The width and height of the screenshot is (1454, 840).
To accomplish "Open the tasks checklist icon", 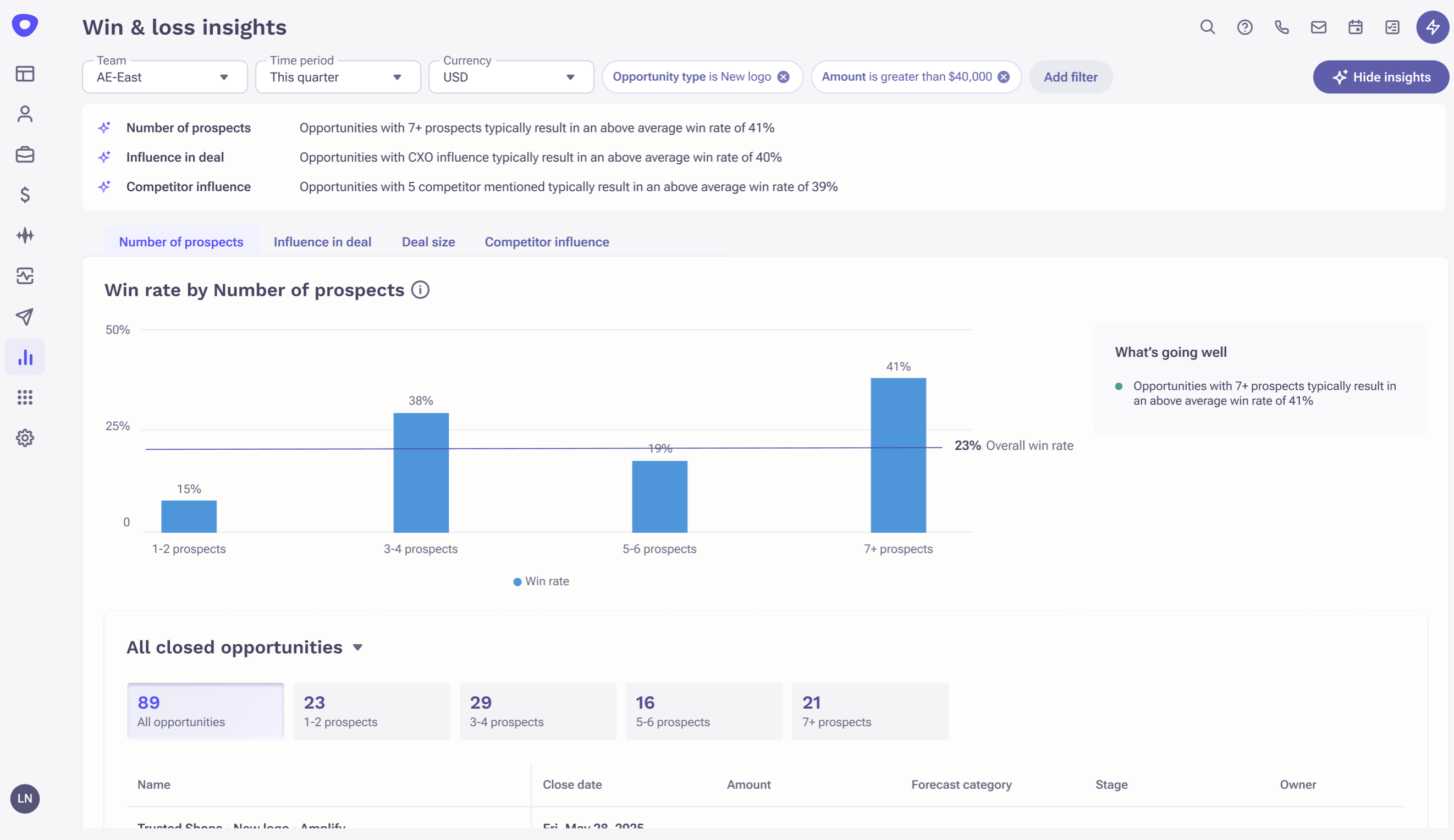I will 1392,27.
